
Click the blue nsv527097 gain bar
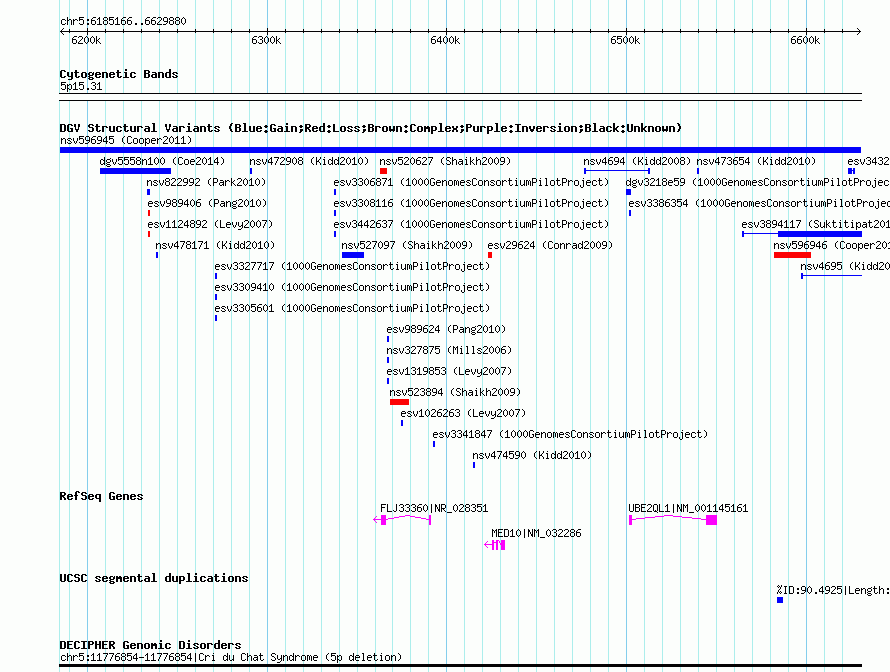353,255
